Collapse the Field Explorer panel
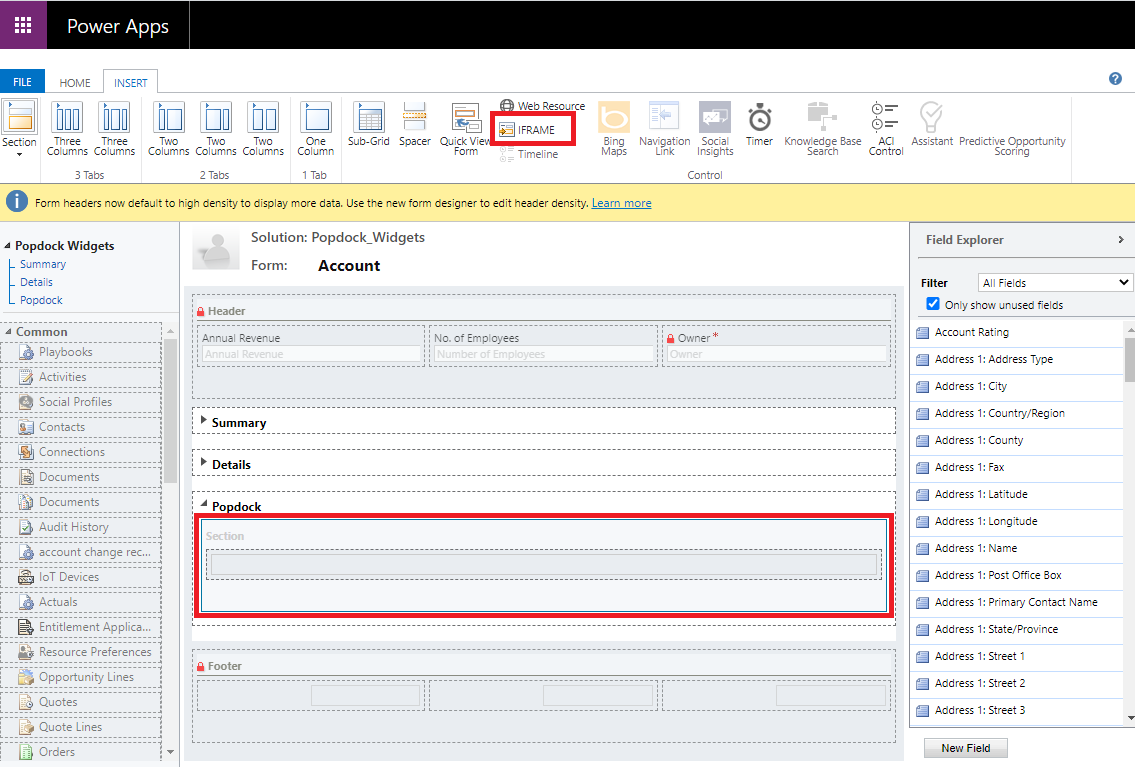The height and width of the screenshot is (767, 1135). (x=1121, y=240)
